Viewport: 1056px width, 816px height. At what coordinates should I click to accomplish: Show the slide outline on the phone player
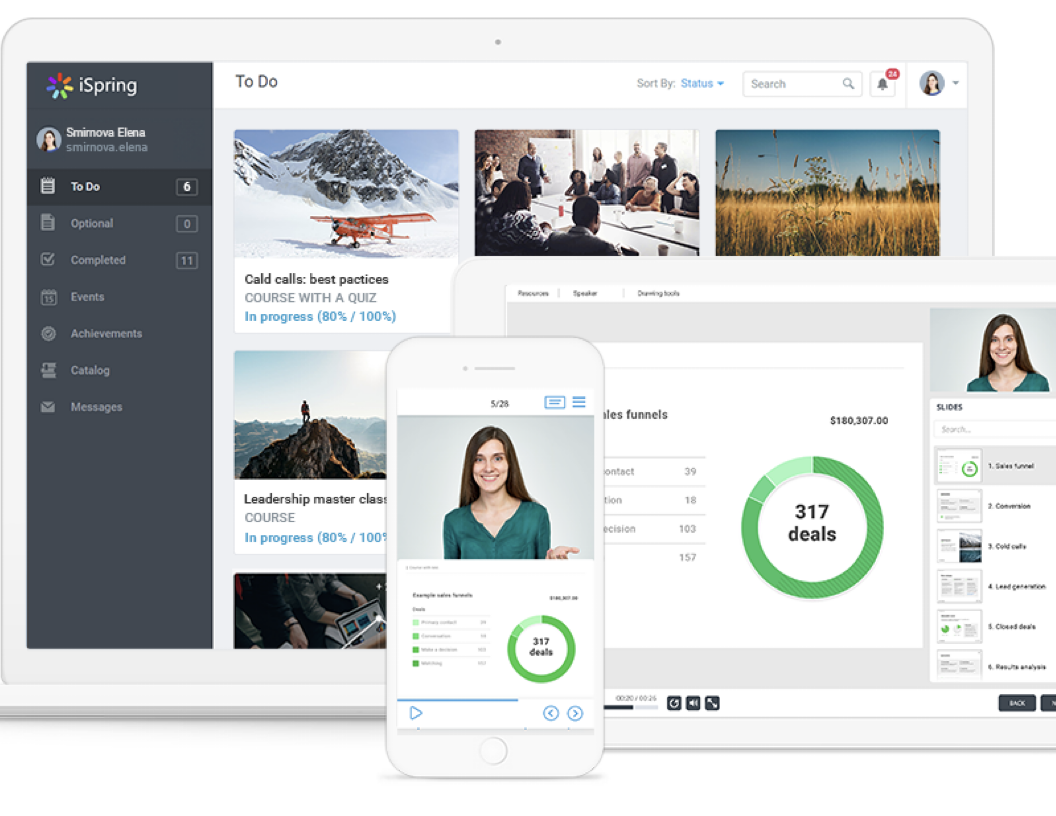(579, 402)
